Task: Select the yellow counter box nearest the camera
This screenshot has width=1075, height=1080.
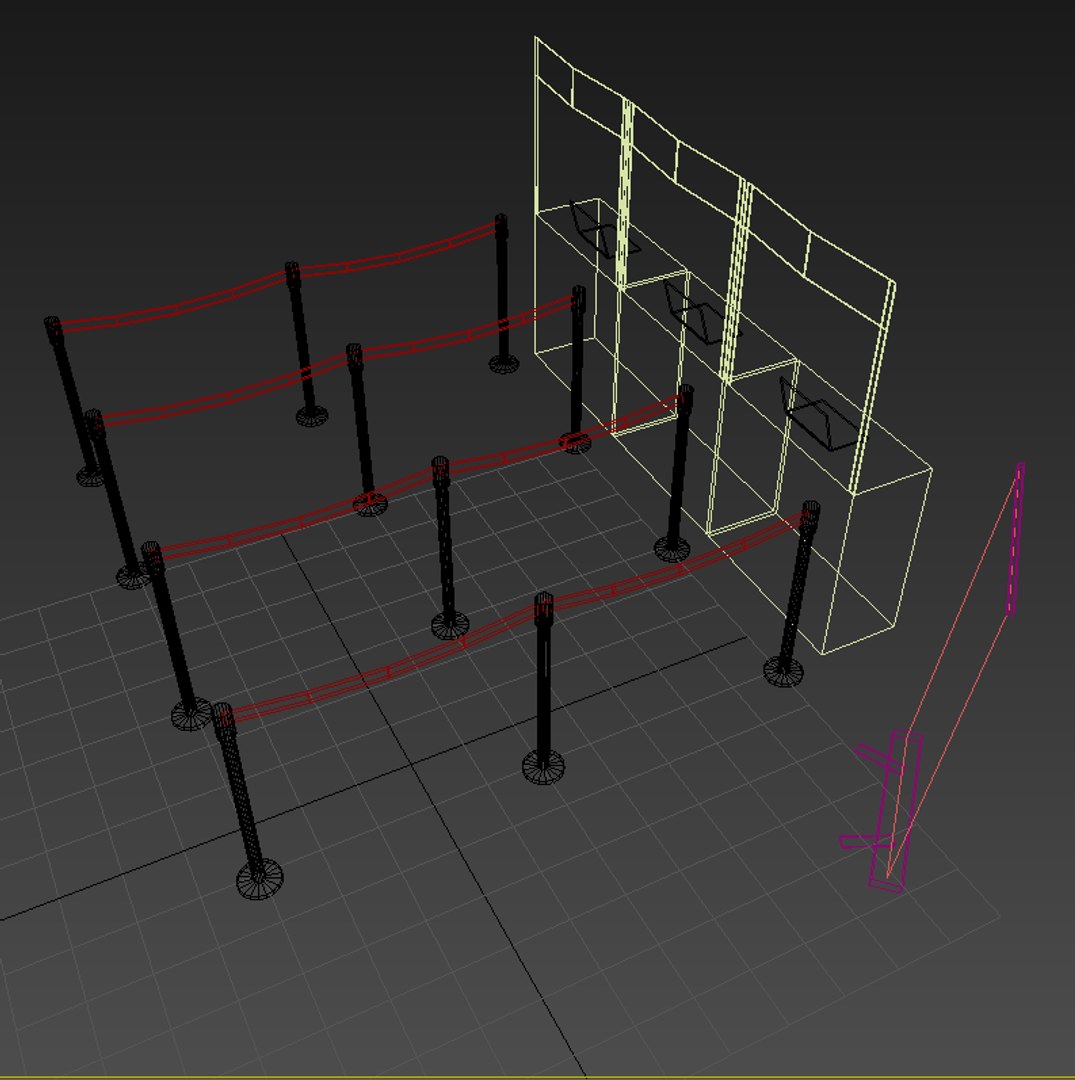Action: (822, 504)
